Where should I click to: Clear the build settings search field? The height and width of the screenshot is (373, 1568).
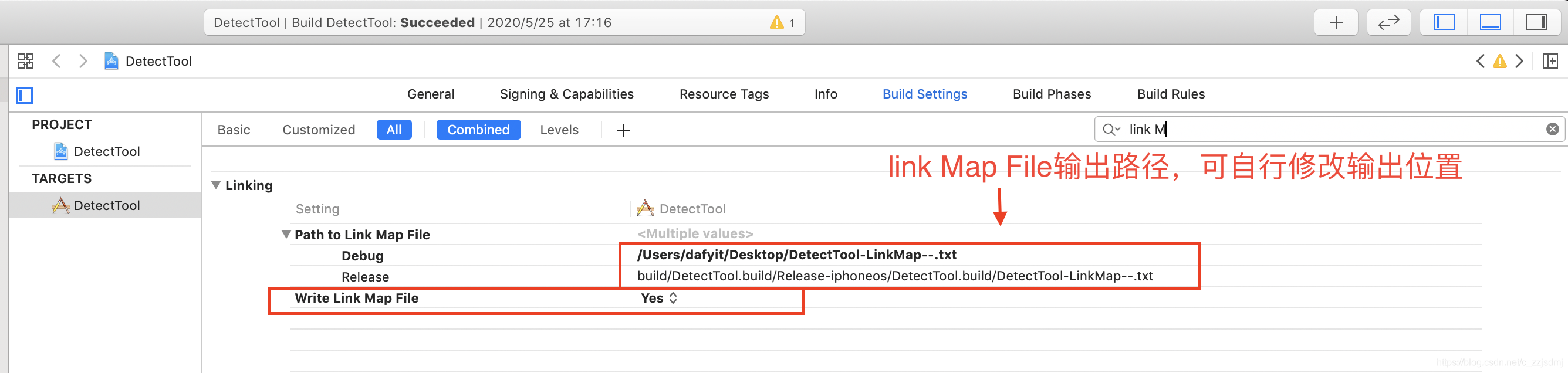1552,129
